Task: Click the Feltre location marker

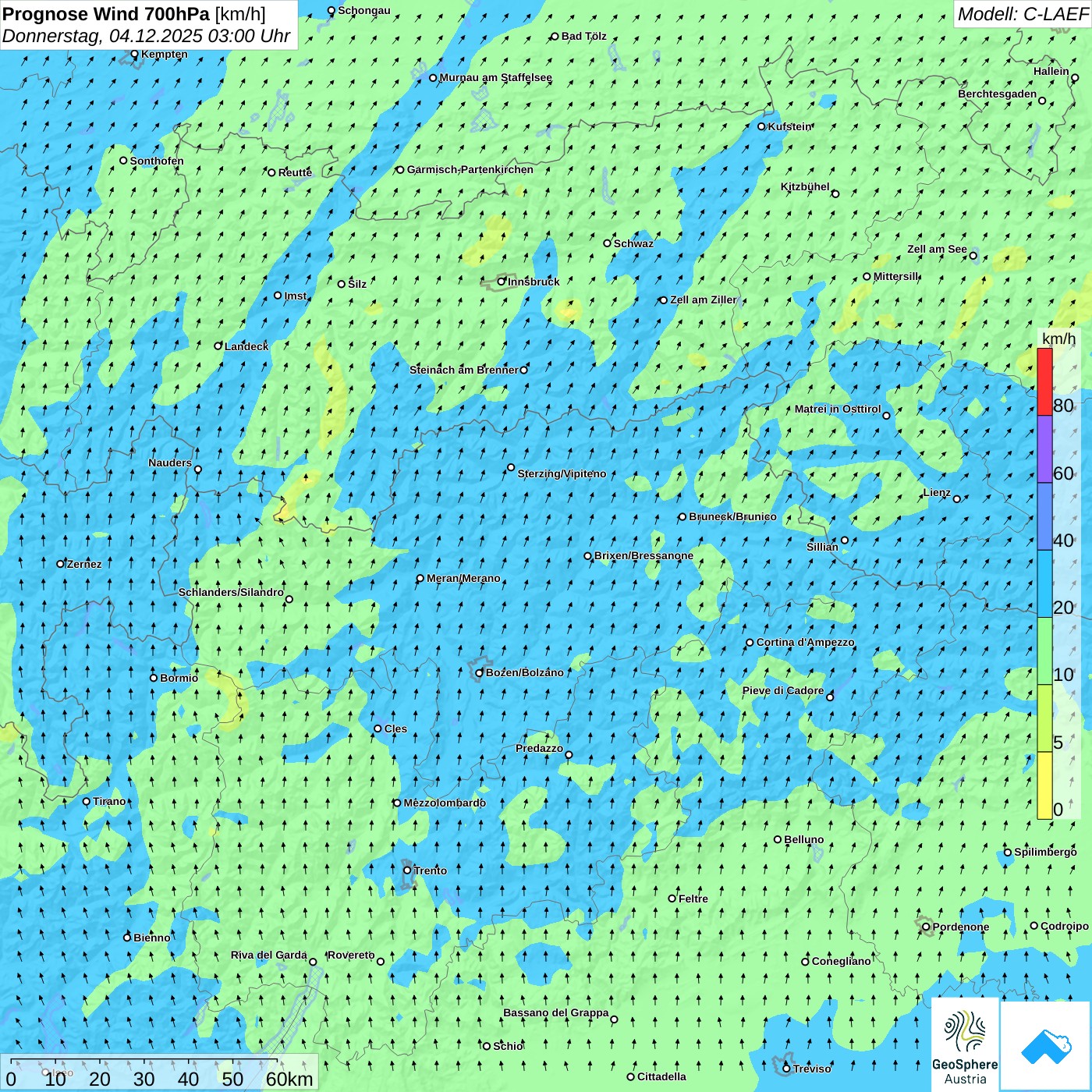Action: point(672,899)
